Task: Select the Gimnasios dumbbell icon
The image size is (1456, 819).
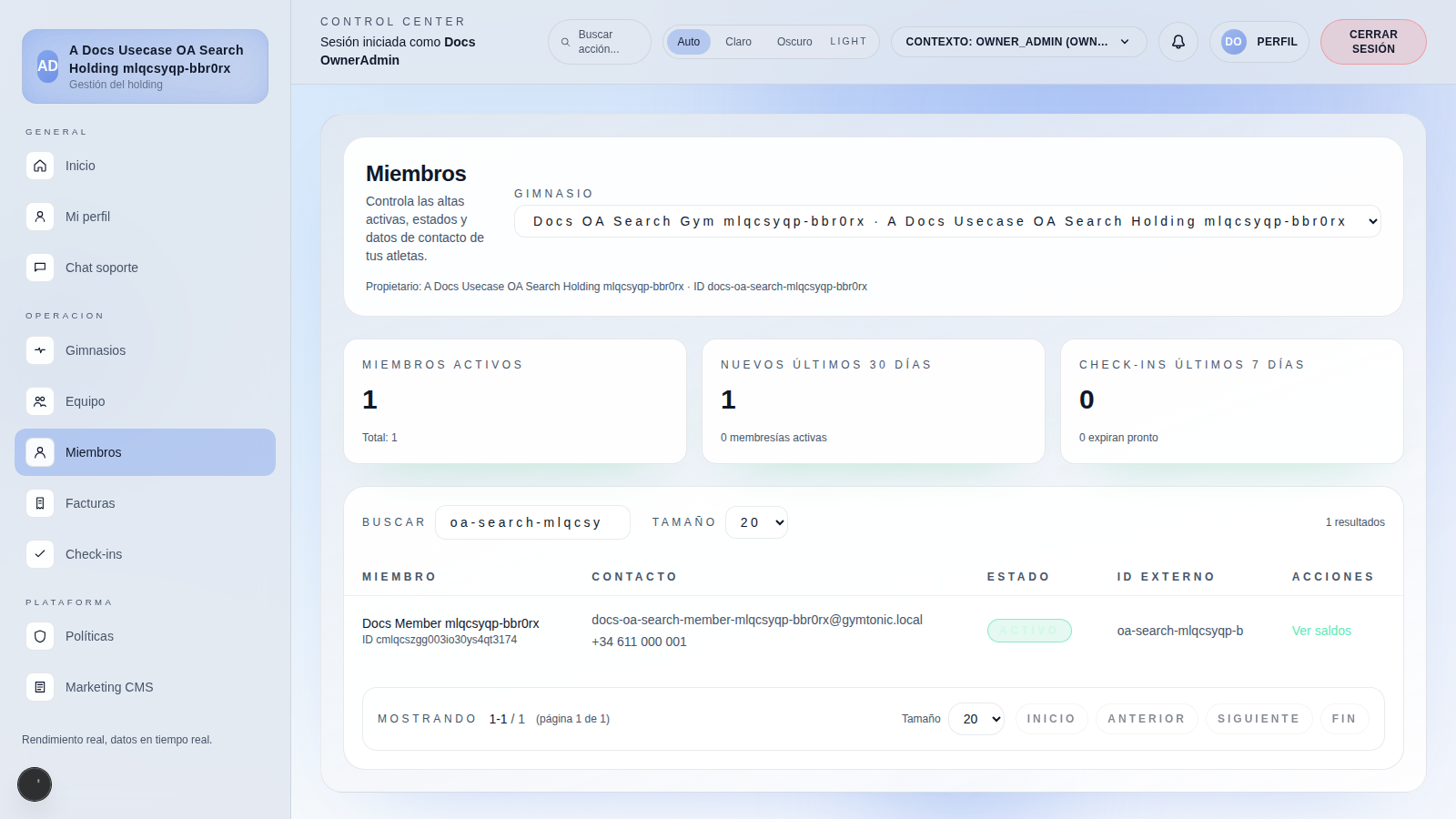Action: click(x=40, y=350)
